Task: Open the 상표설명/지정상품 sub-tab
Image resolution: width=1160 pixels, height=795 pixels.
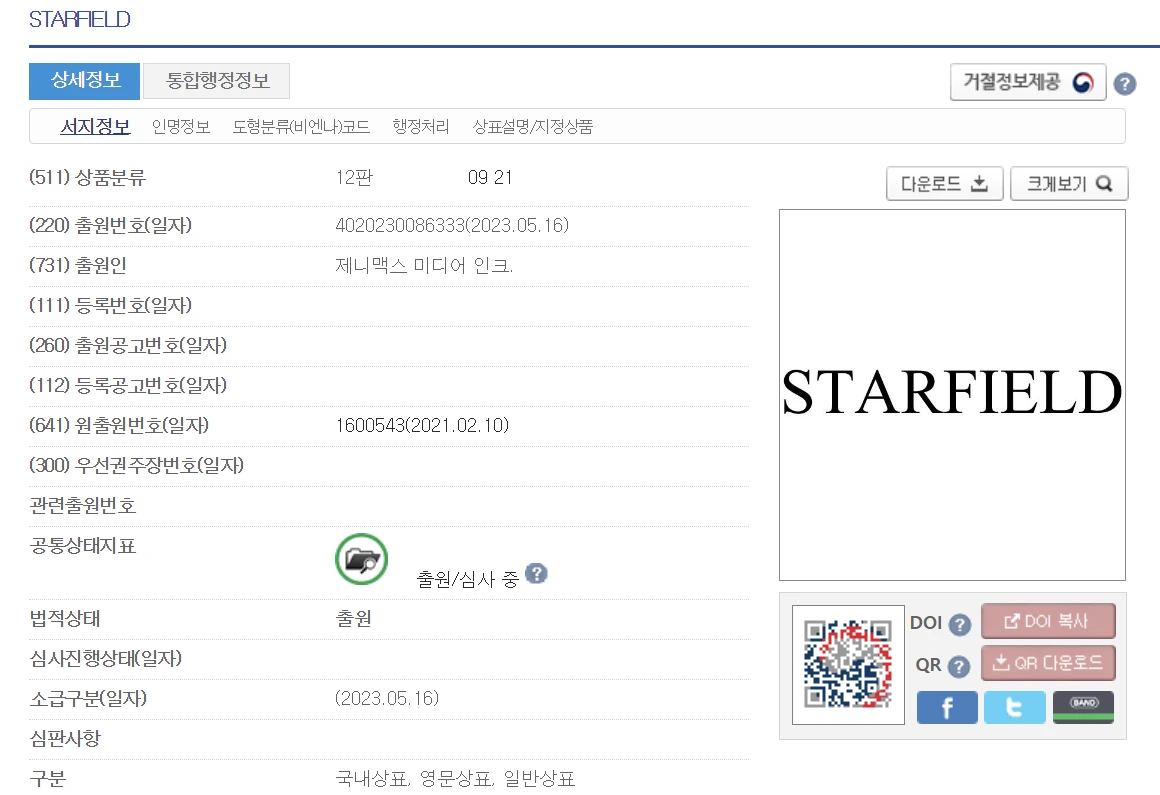Action: click(533, 126)
